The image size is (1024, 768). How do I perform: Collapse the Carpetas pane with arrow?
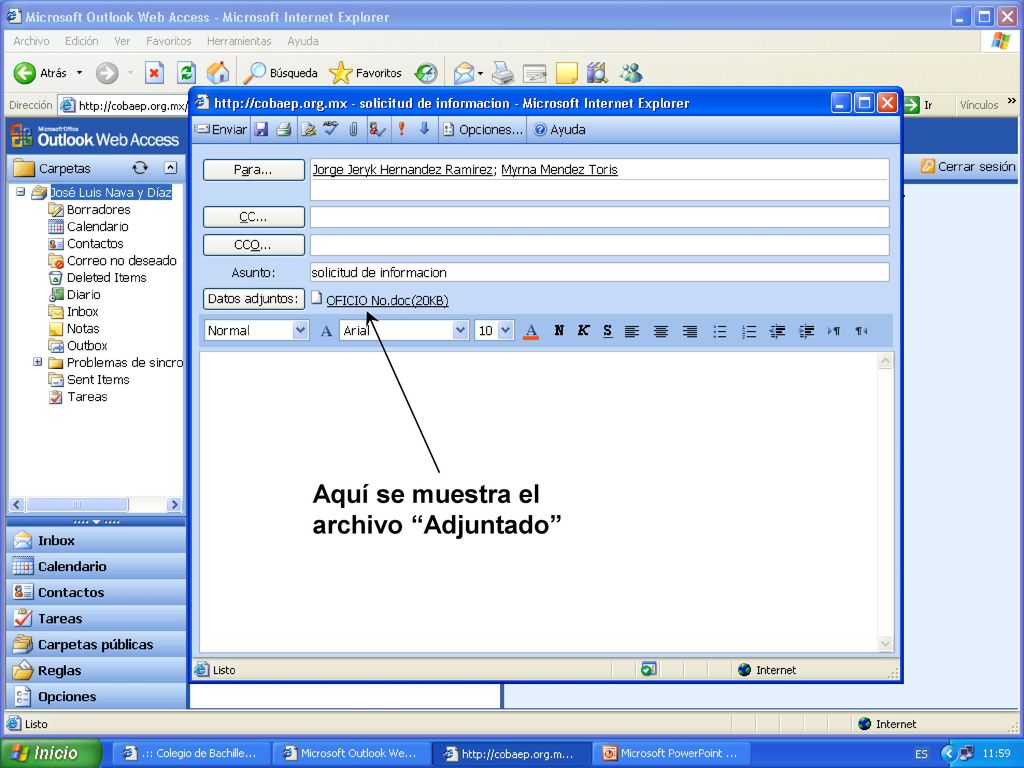point(170,168)
